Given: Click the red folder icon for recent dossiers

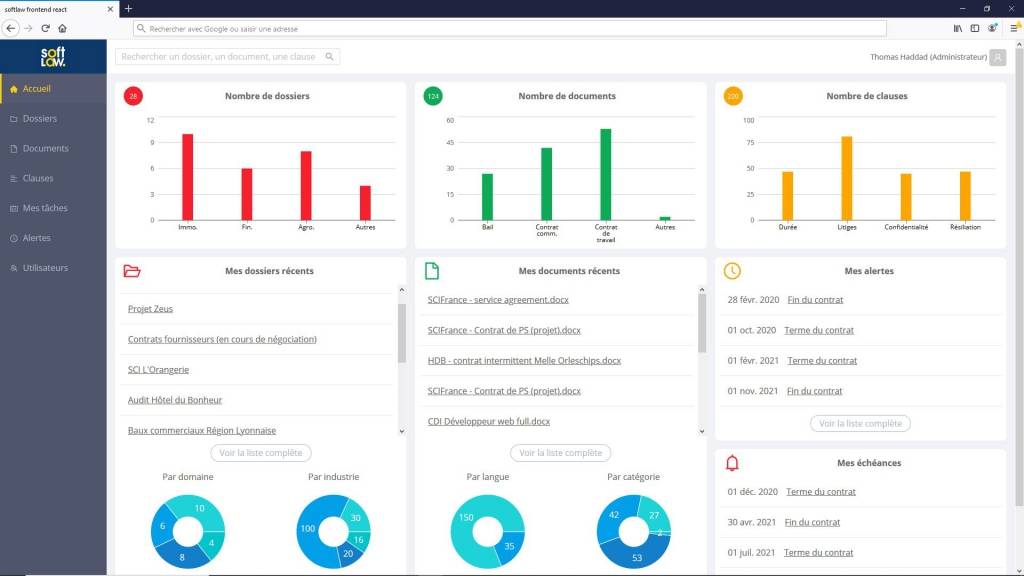Looking at the screenshot, I should [132, 271].
